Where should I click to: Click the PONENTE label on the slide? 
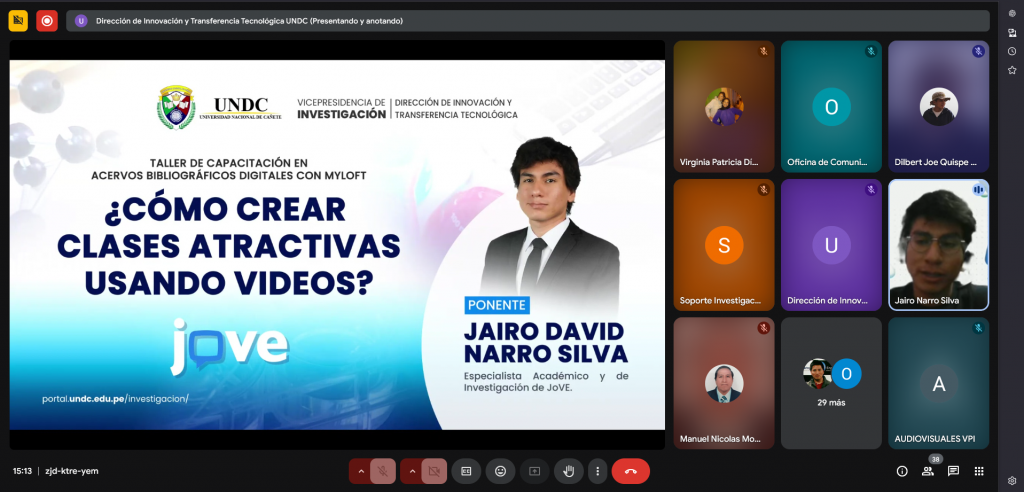click(497, 305)
